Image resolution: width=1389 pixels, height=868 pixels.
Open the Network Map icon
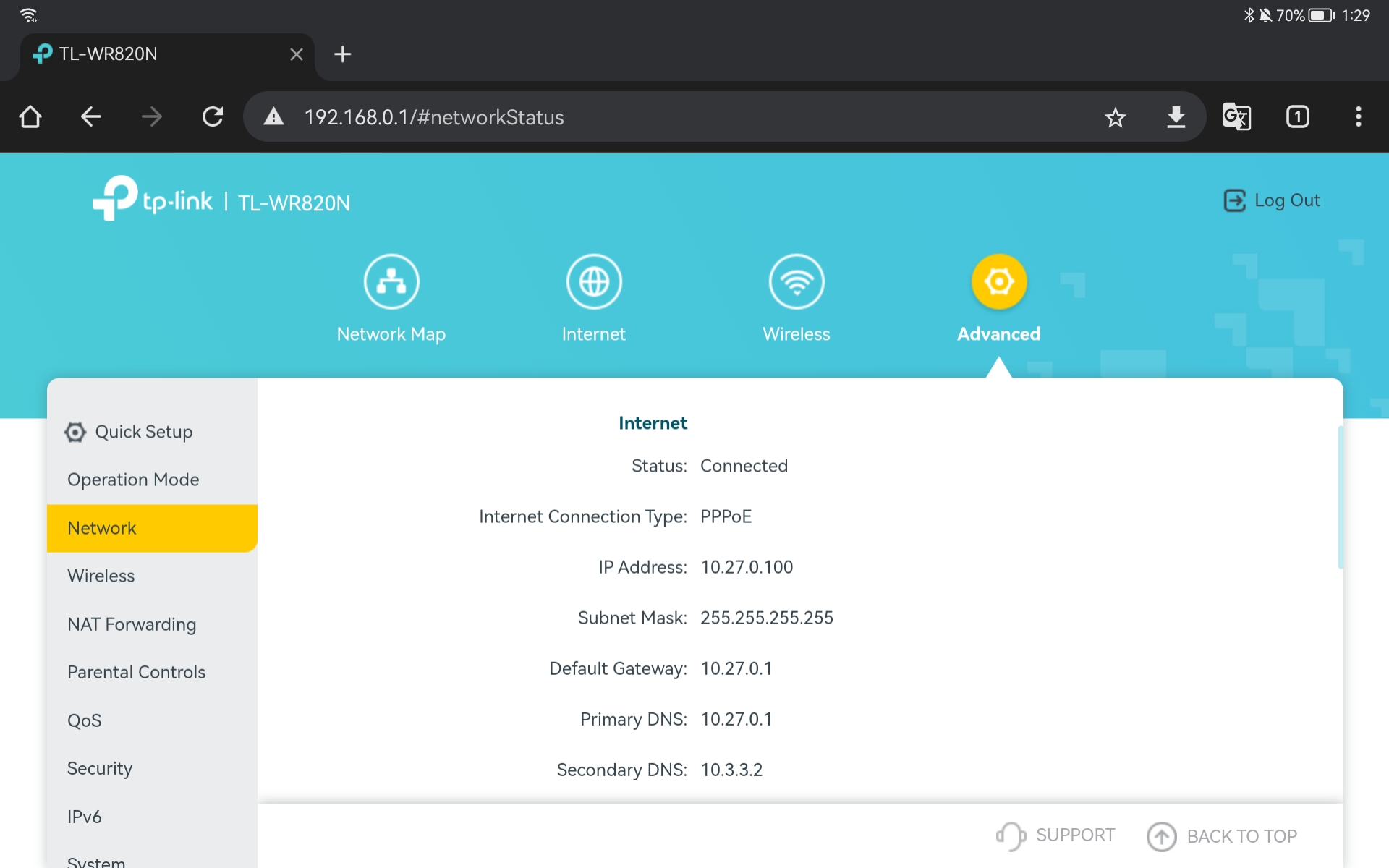click(391, 282)
